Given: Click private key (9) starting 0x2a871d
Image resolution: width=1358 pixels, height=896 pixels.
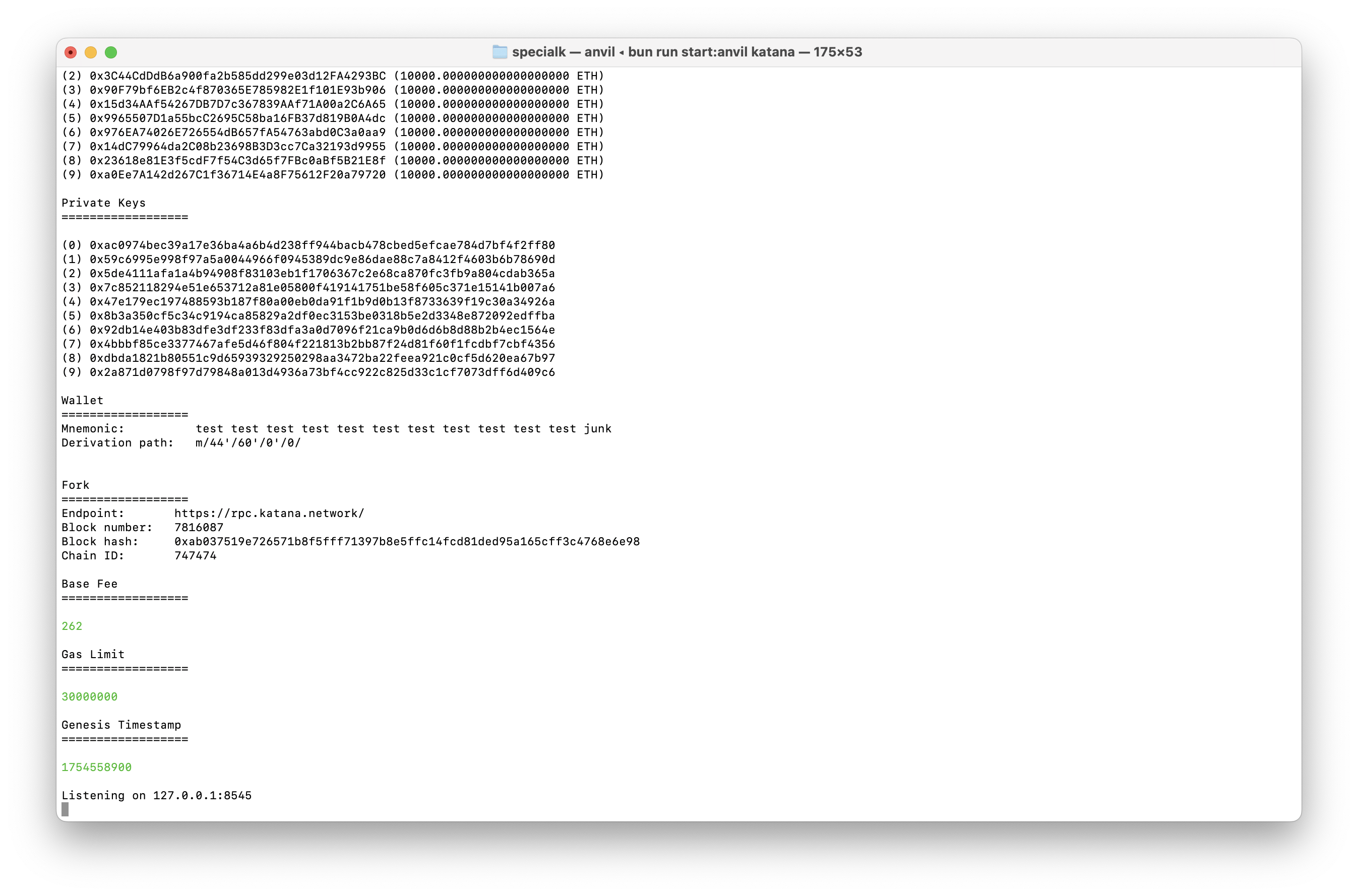Looking at the screenshot, I should 322,372.
